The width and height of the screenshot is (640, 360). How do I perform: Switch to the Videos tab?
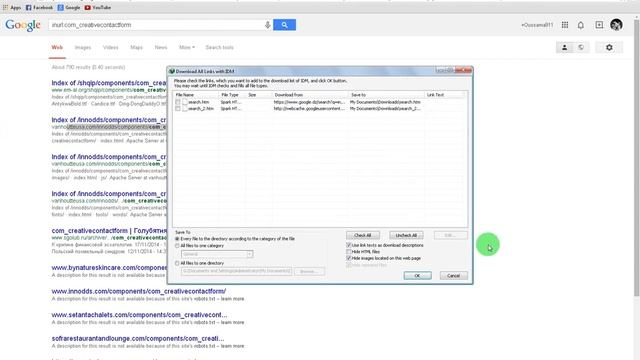point(111,47)
